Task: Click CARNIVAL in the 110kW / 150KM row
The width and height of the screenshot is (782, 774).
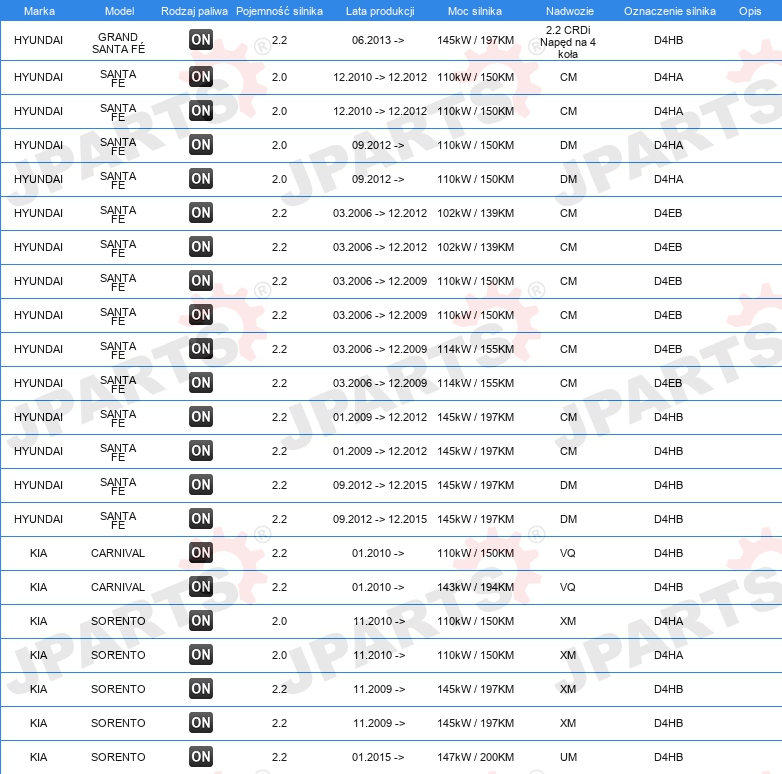Action: (x=118, y=553)
